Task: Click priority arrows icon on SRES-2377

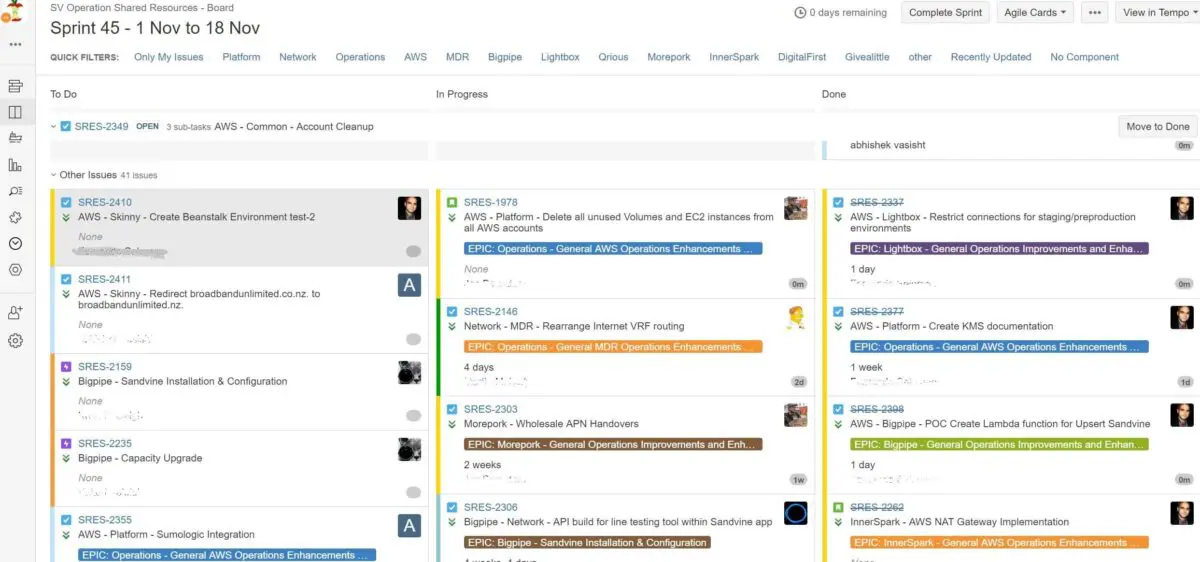Action: click(x=838, y=326)
